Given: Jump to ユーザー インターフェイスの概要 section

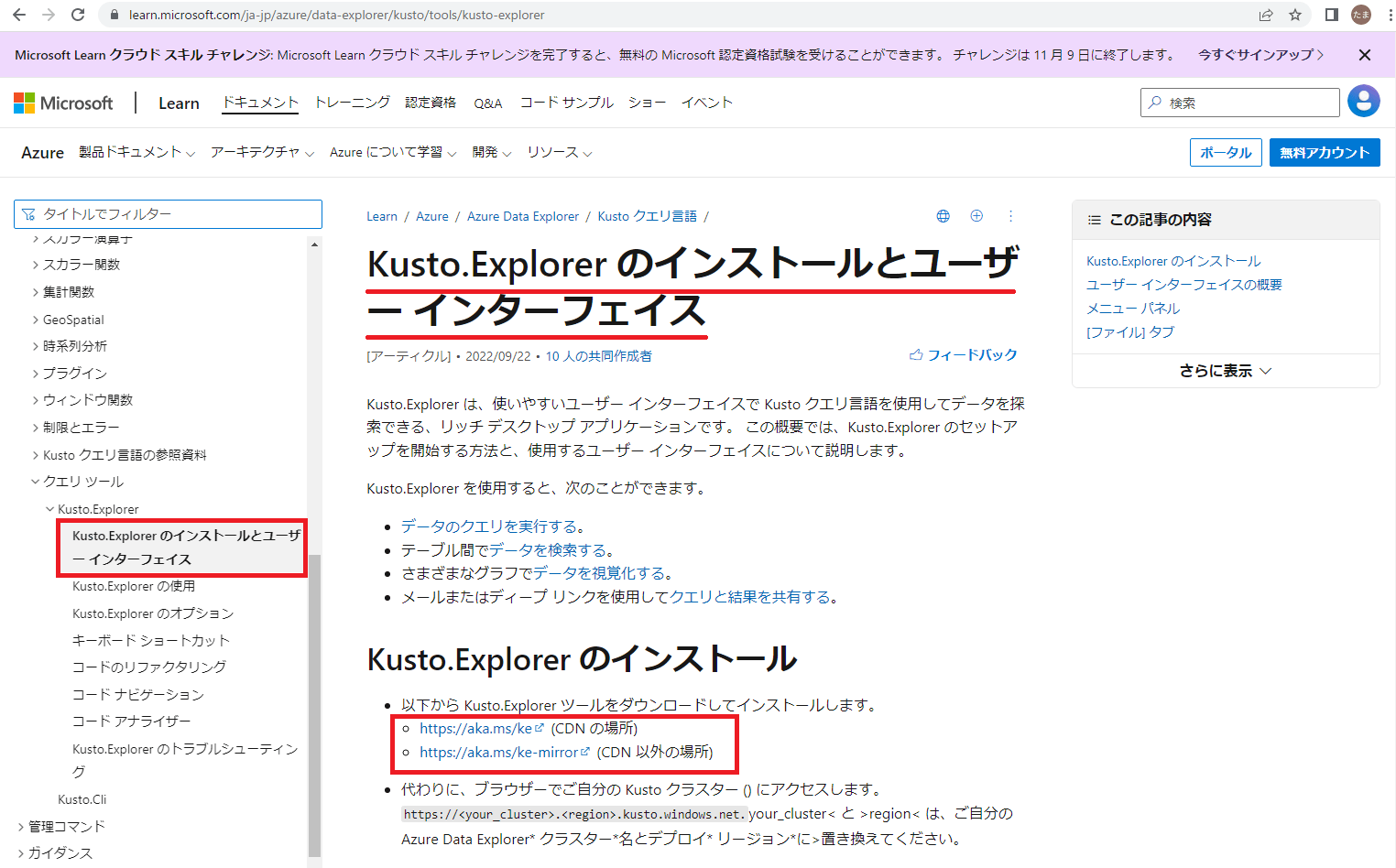Looking at the screenshot, I should pyautogui.click(x=1184, y=285).
